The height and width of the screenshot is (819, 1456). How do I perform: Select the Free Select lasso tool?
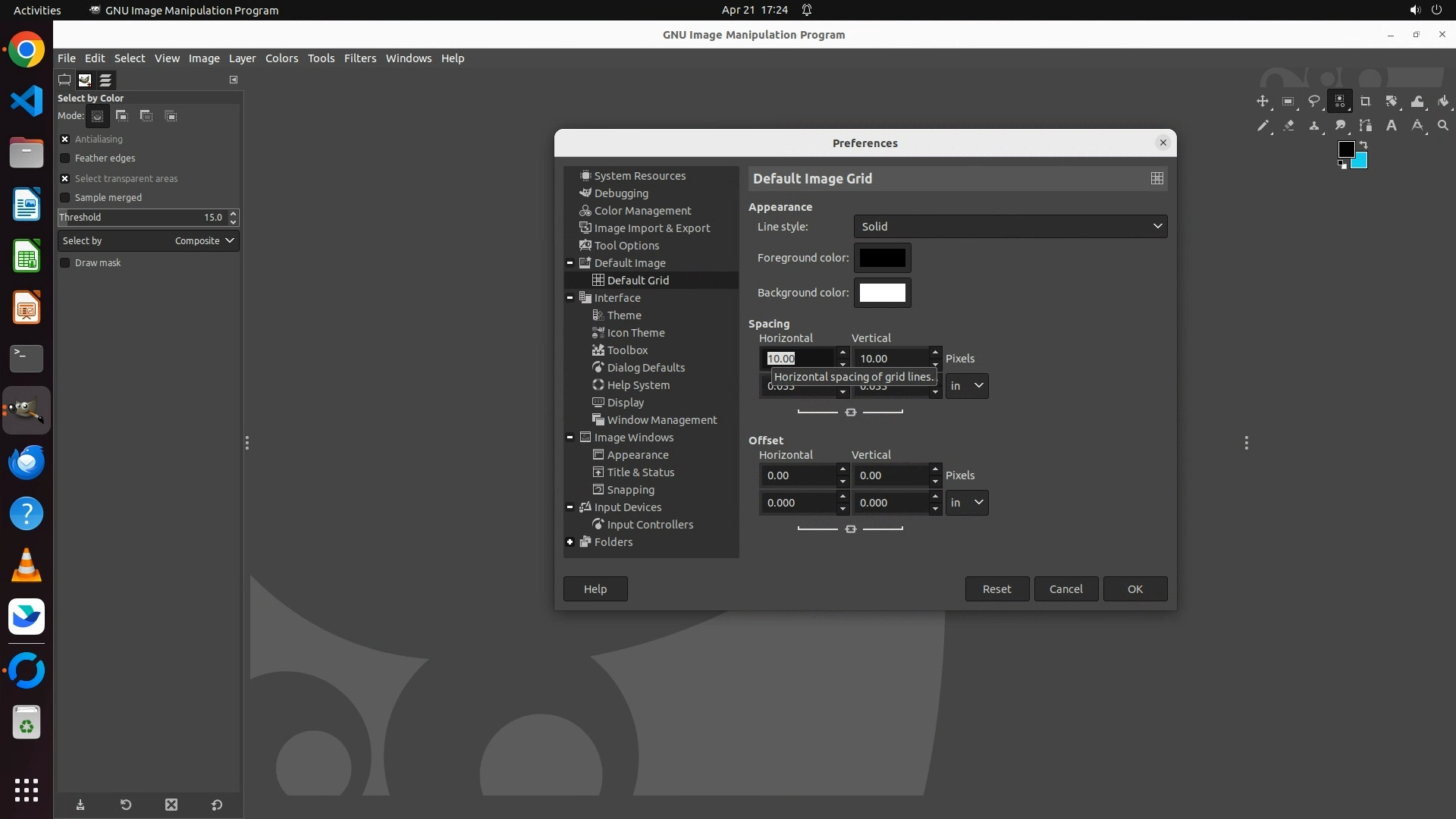(x=1313, y=101)
